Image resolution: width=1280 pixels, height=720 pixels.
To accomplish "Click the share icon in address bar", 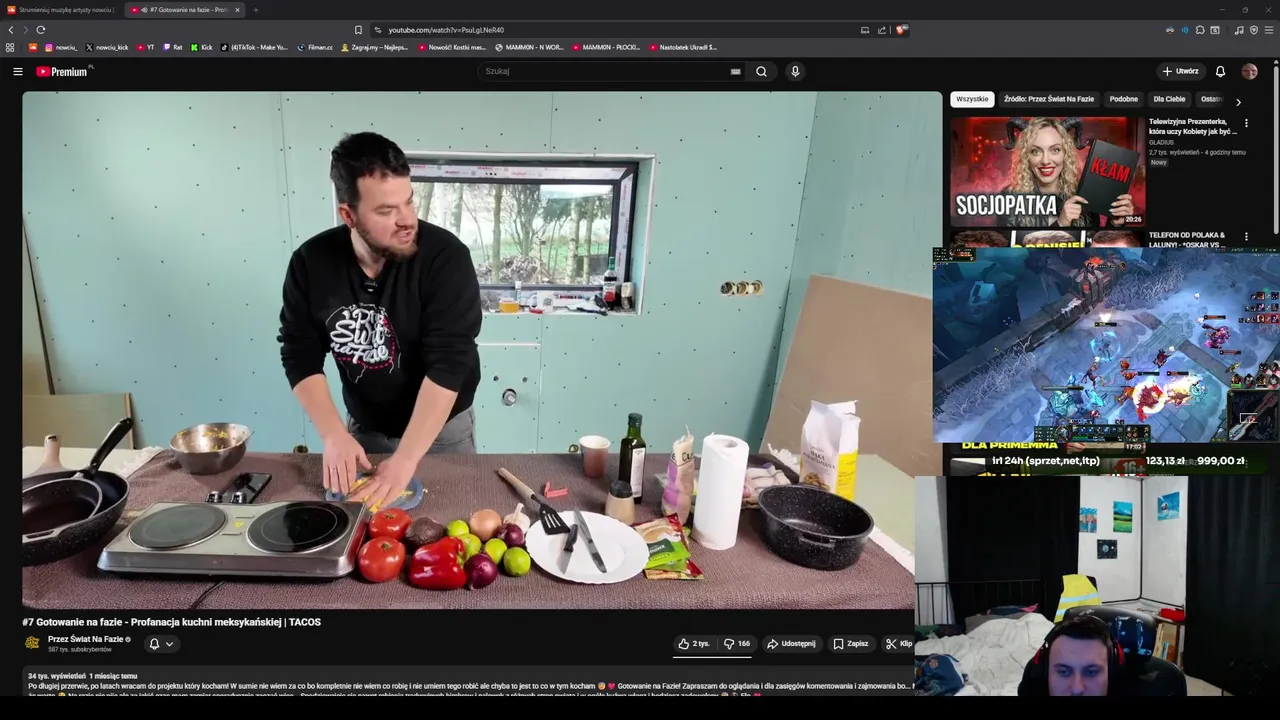I will (882, 30).
